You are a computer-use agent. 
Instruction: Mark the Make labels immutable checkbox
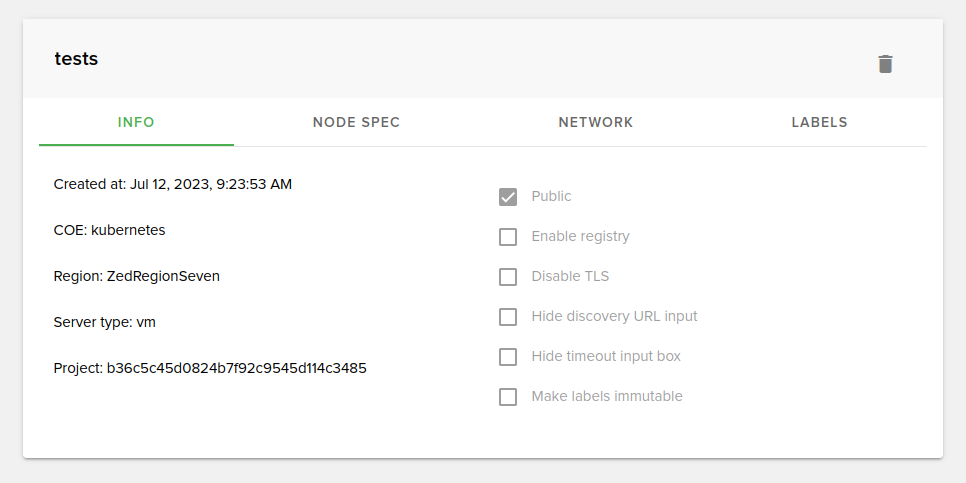click(x=508, y=397)
